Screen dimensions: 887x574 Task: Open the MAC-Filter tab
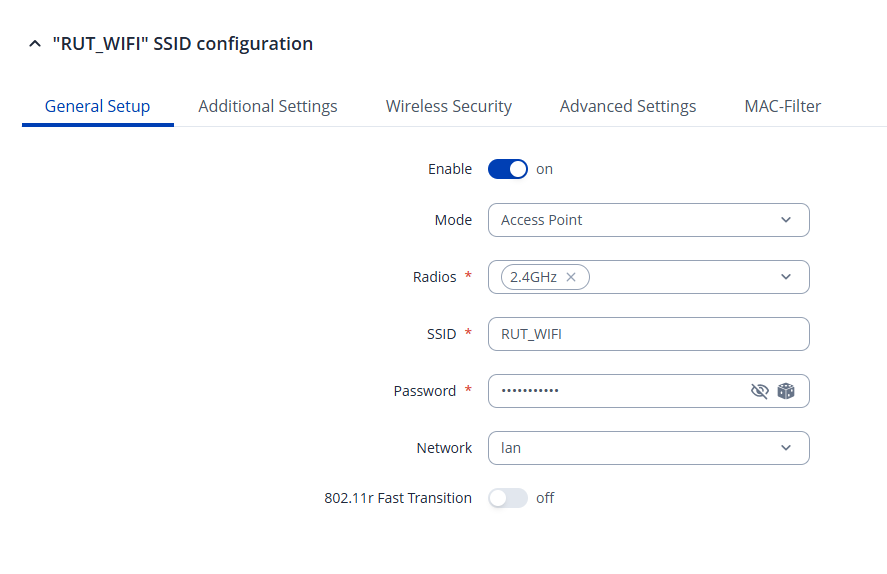tap(782, 106)
